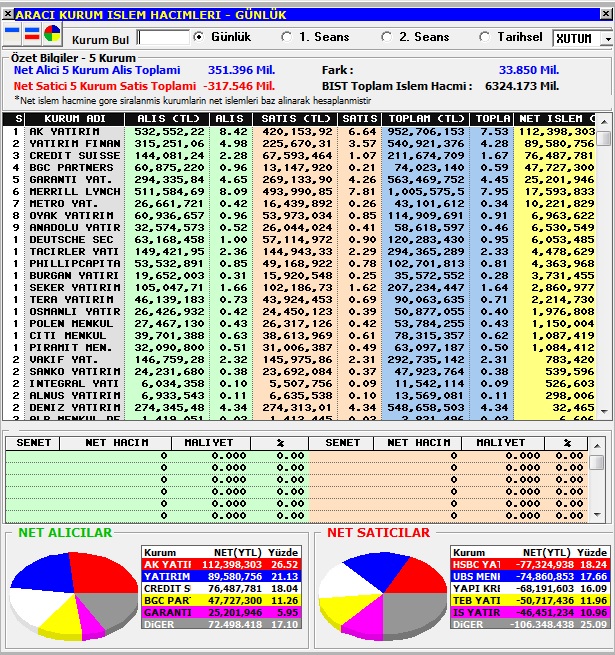
Task: Select the 2. Seans radio button
Action: [x=387, y=37]
